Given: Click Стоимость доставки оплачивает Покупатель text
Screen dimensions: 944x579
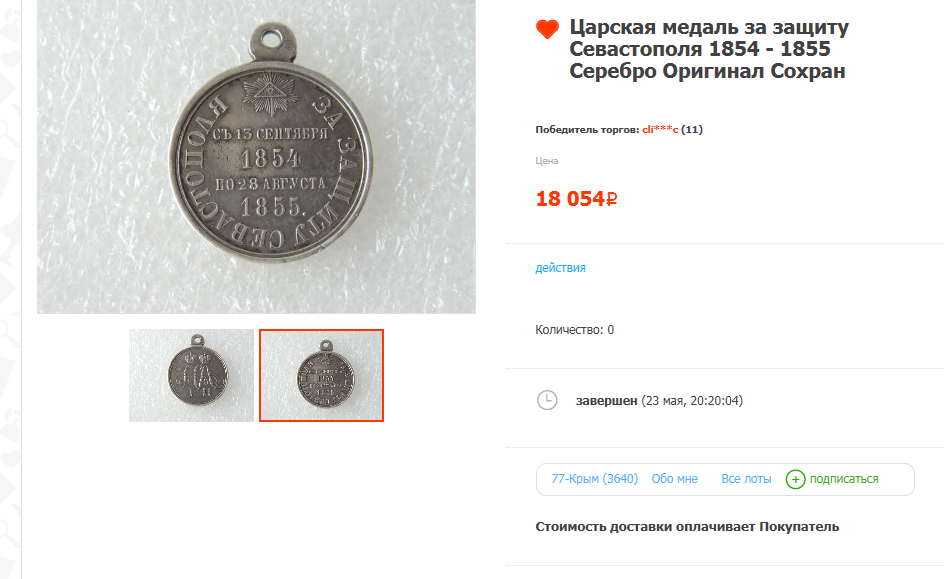Looking at the screenshot, I should click(687, 527).
